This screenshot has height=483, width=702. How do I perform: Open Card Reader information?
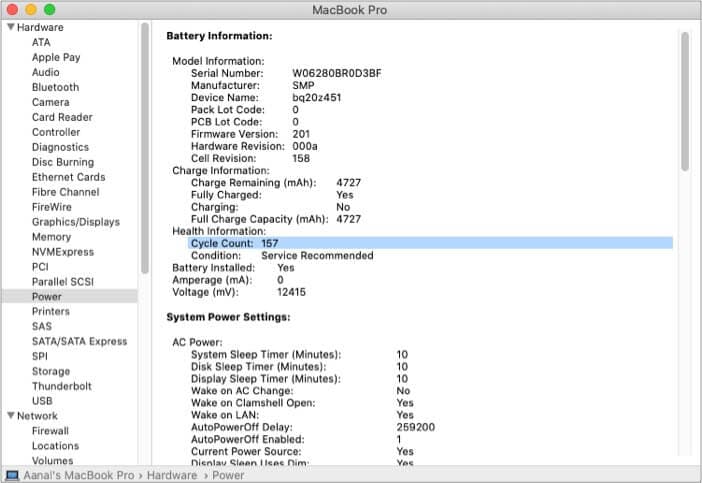point(62,117)
